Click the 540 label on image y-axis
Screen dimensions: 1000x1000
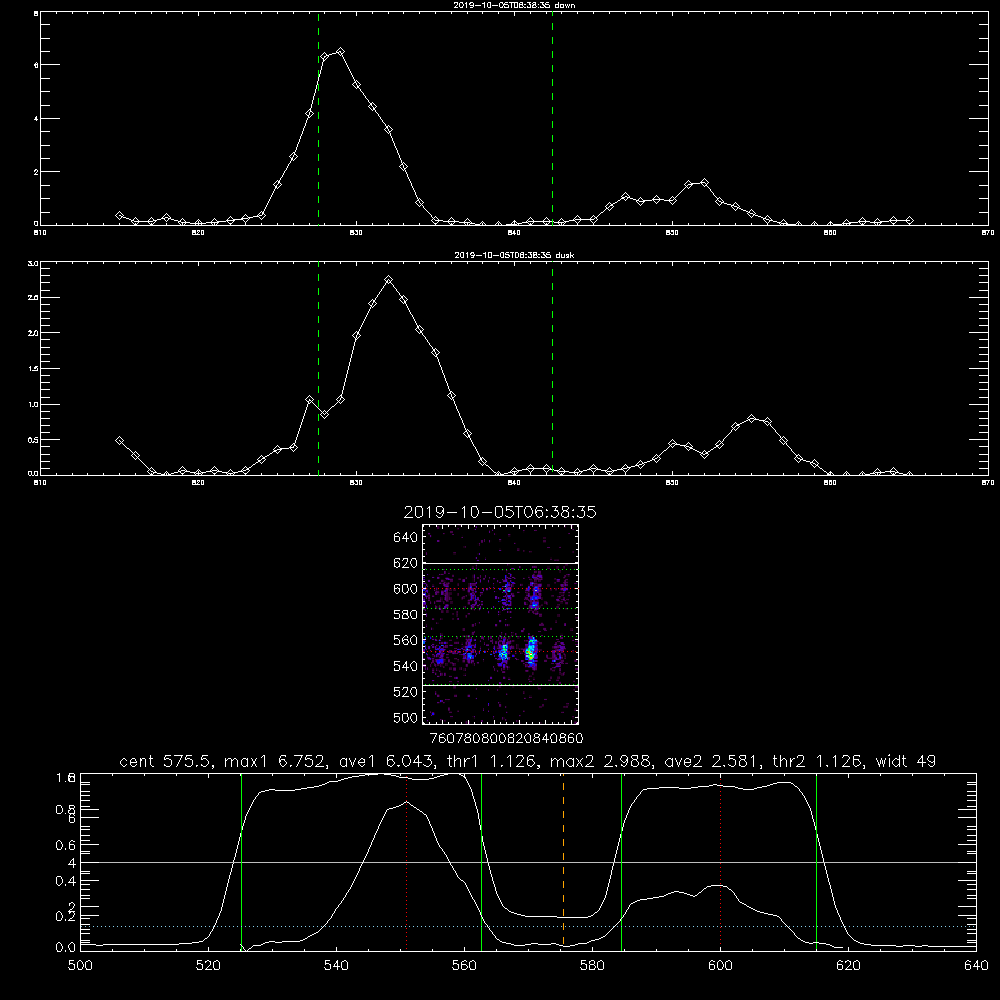(x=405, y=666)
